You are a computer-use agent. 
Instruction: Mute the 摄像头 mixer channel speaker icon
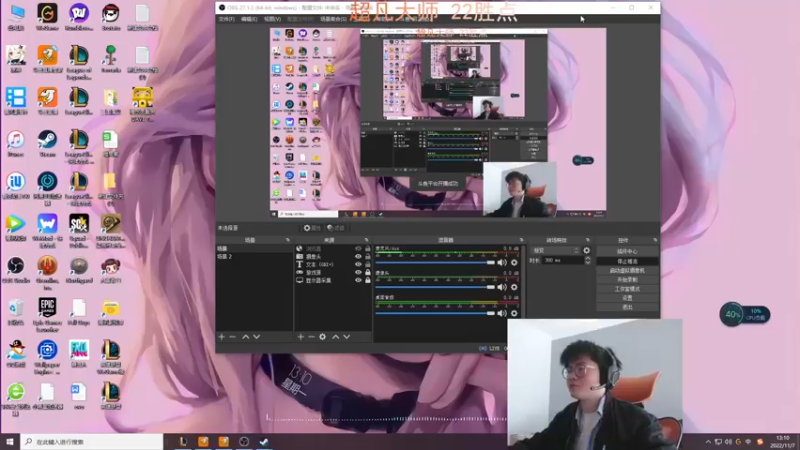502,287
